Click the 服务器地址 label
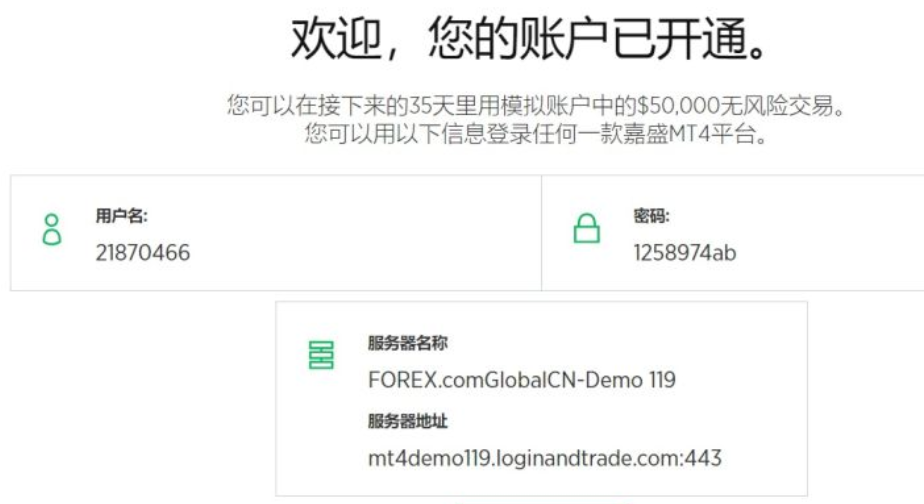The width and height of the screenshot is (924, 504). click(x=408, y=421)
